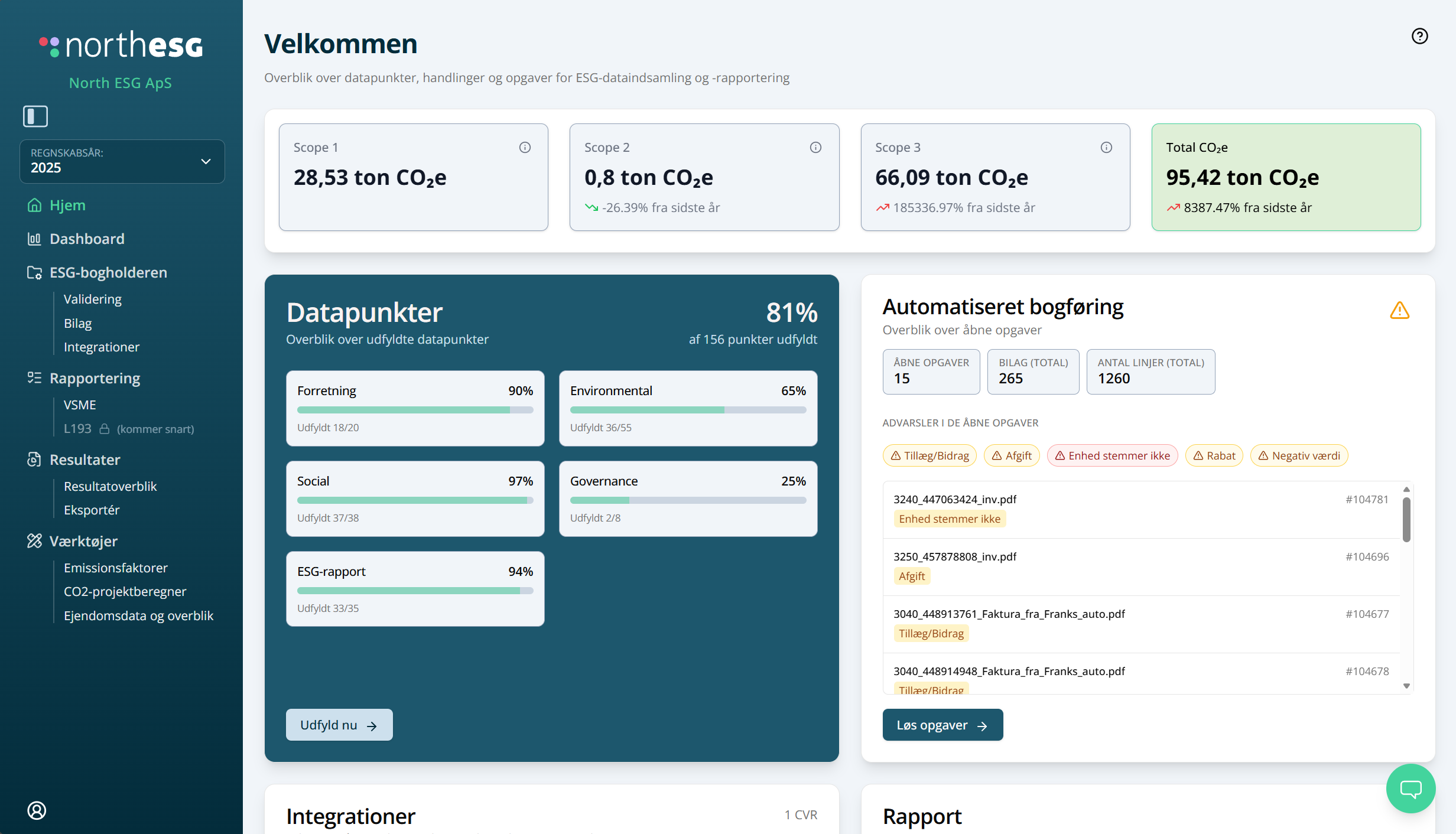Collapse the Værktøjer menu section

tap(83, 541)
